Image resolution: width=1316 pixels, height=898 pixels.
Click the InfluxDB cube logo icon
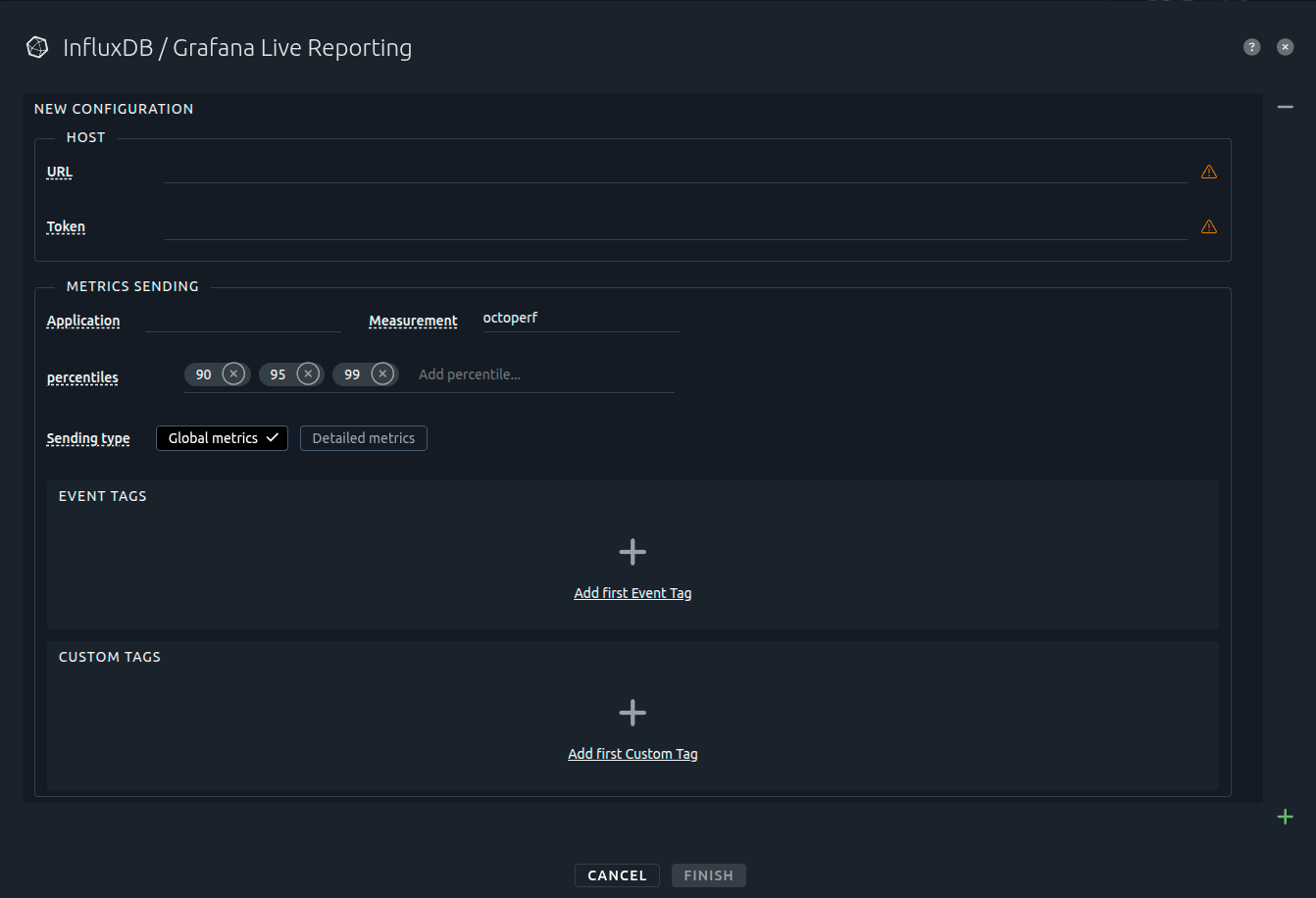click(36, 46)
